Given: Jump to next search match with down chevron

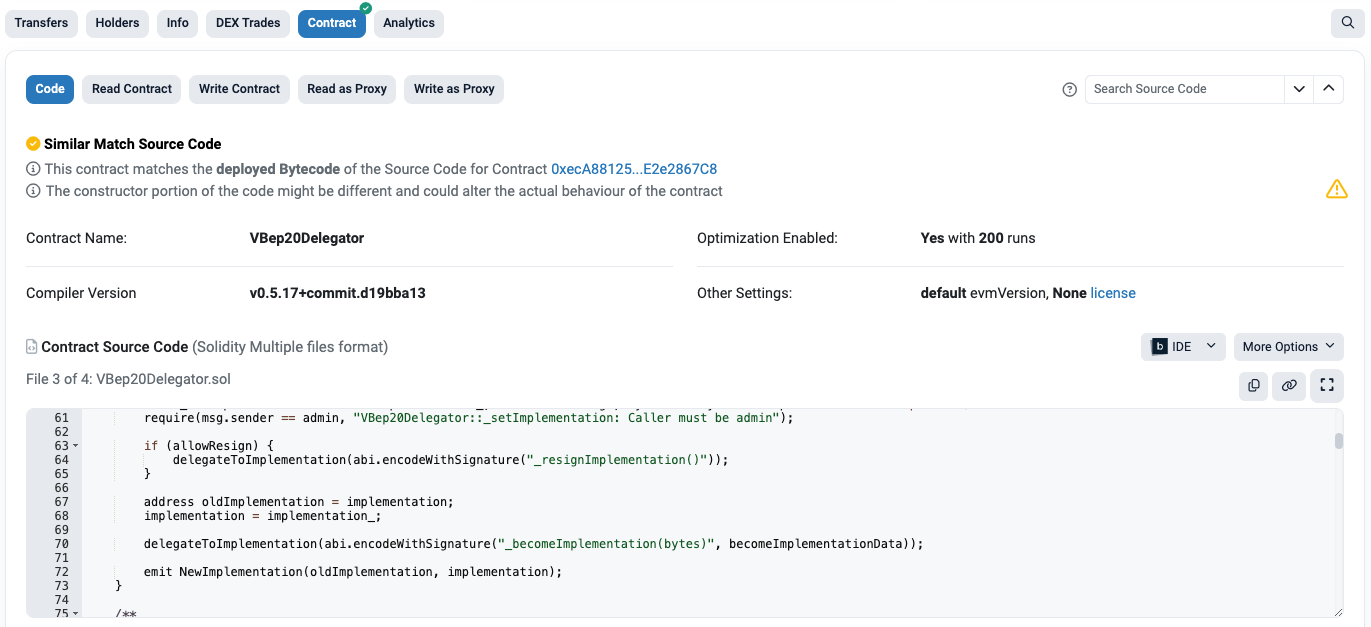Looking at the screenshot, I should tap(1299, 89).
